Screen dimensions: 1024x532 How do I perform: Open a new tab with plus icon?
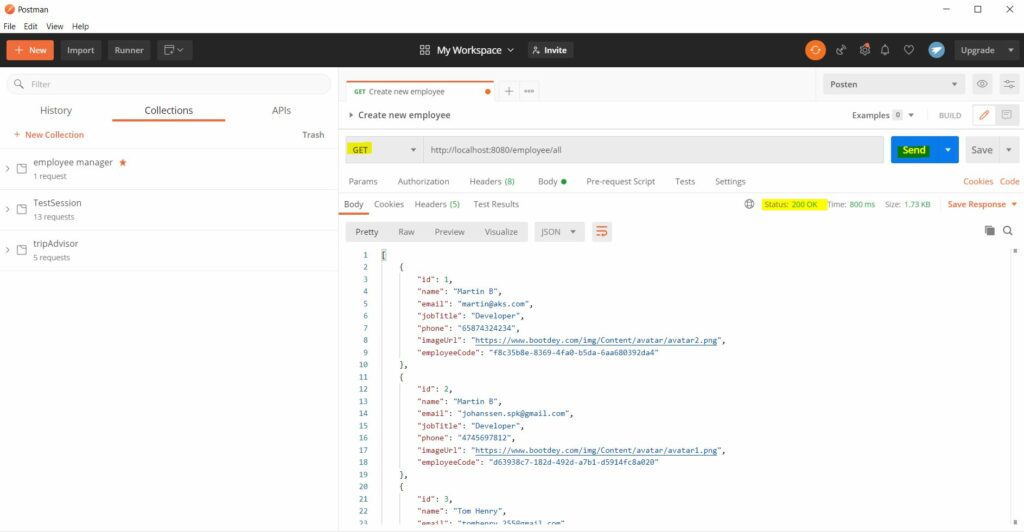coord(509,91)
